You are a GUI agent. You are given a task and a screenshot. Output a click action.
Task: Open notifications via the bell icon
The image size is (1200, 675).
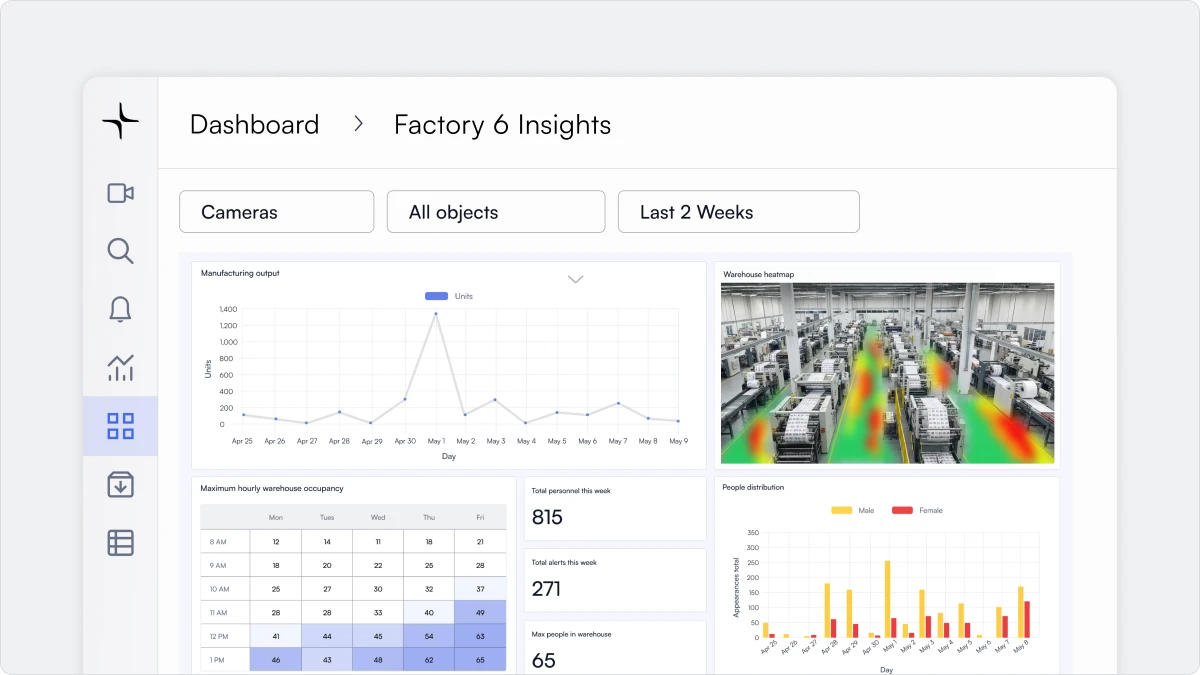pyautogui.click(x=120, y=309)
